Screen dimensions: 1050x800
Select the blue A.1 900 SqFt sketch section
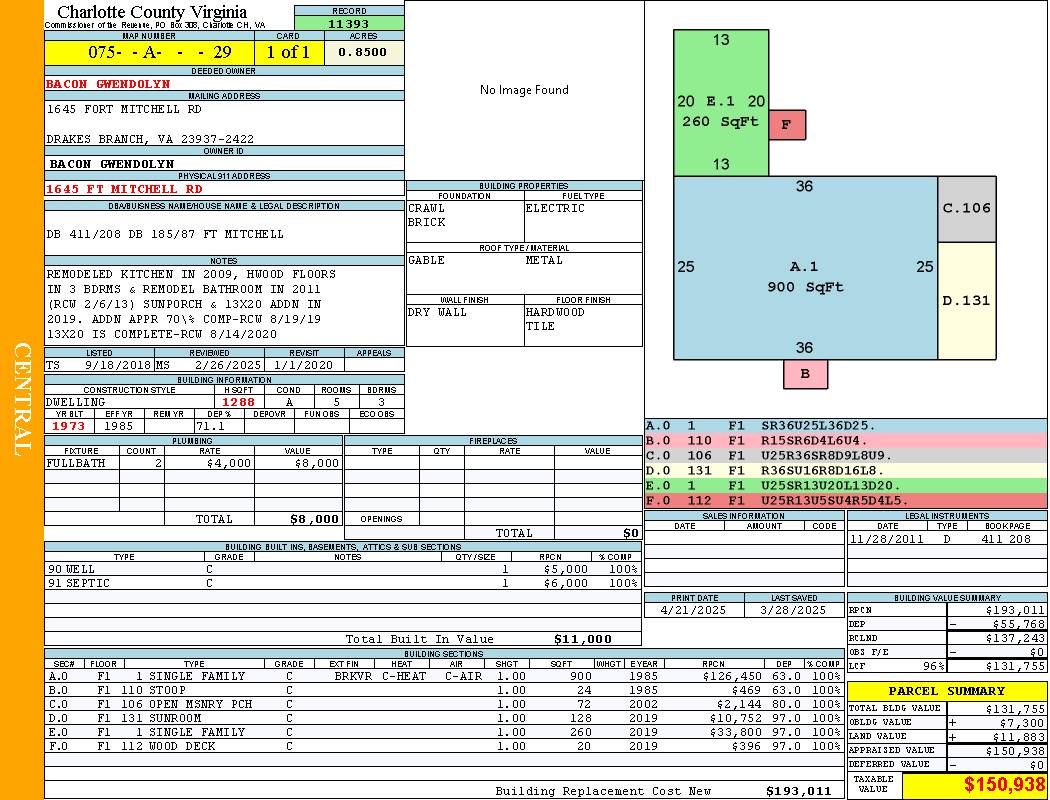point(805,268)
